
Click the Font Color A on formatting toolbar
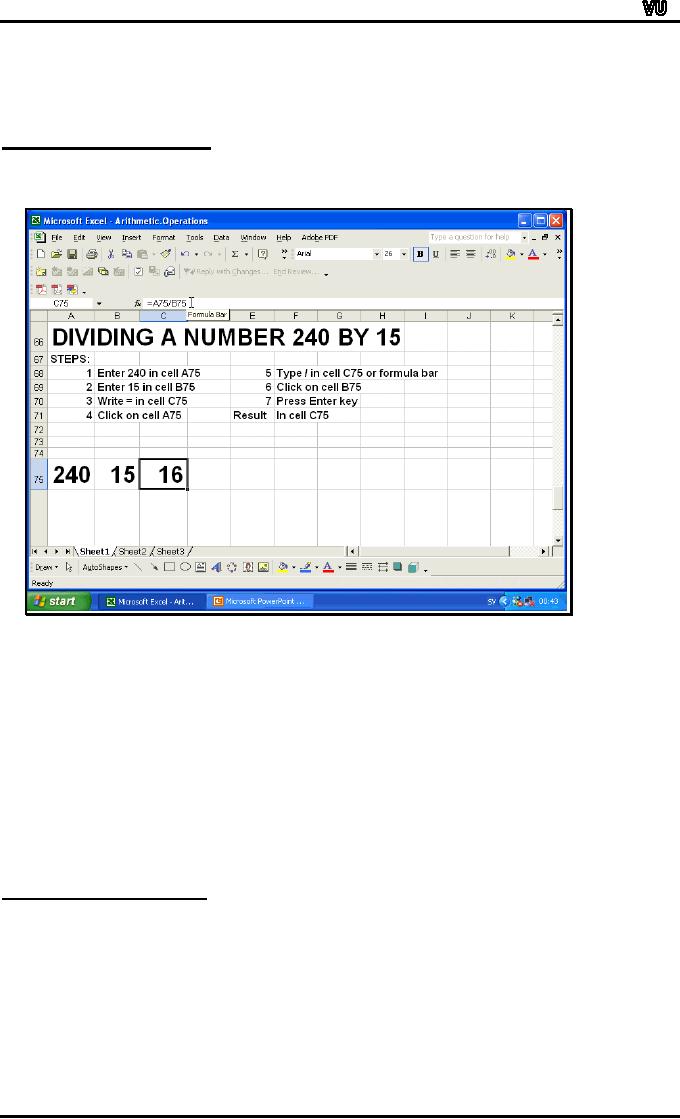533,254
